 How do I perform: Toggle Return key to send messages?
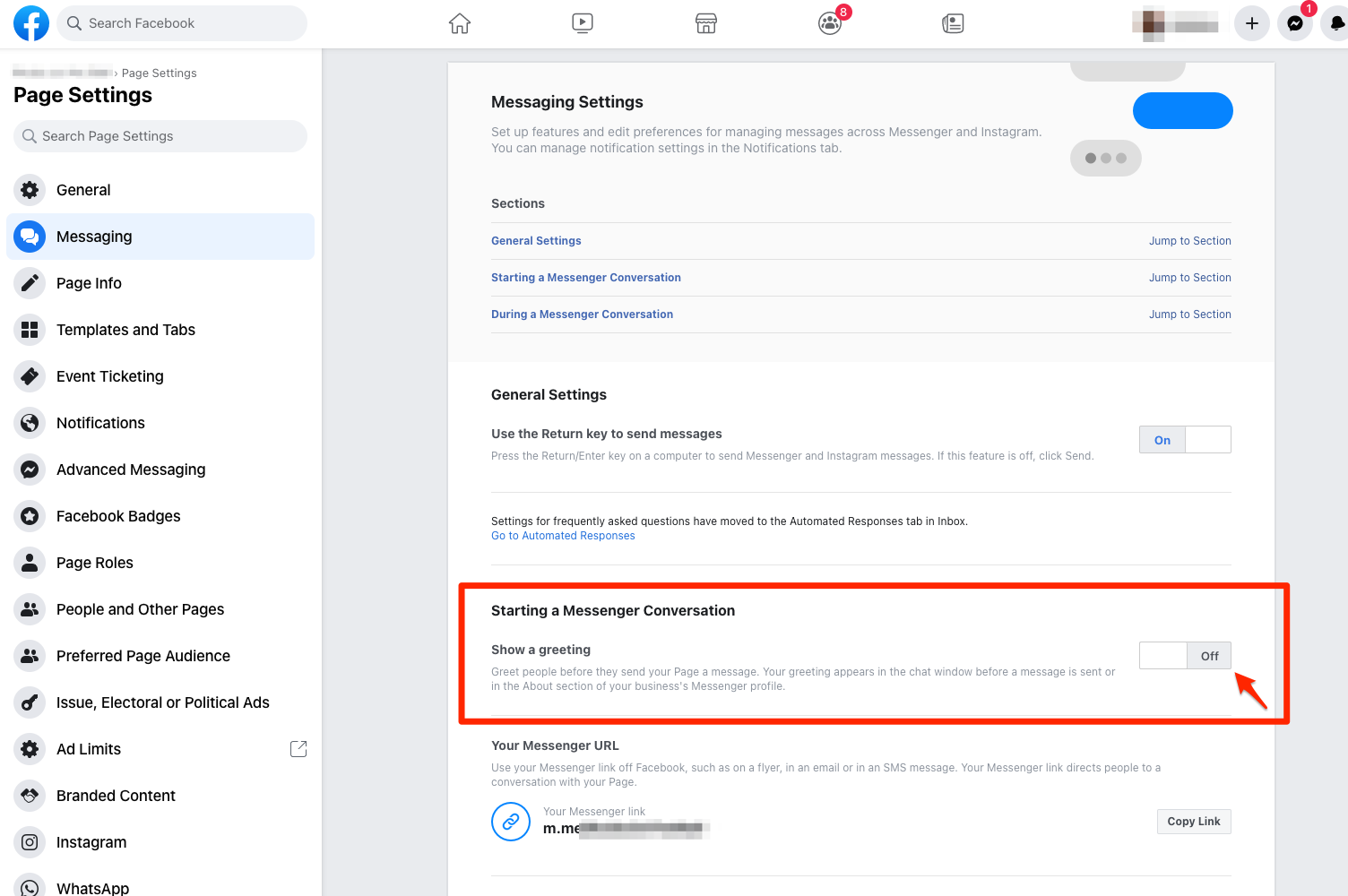tap(1184, 440)
